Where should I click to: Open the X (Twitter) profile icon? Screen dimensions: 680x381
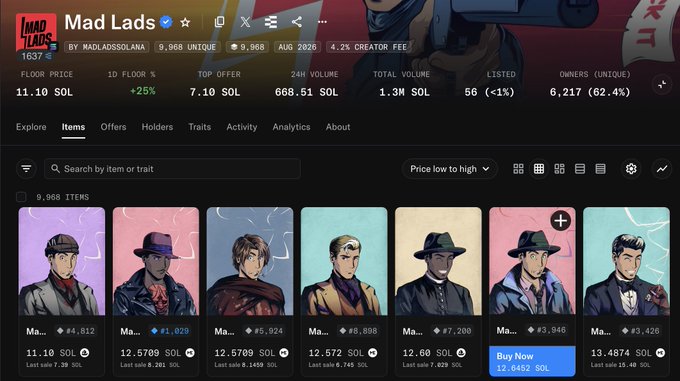click(245, 22)
